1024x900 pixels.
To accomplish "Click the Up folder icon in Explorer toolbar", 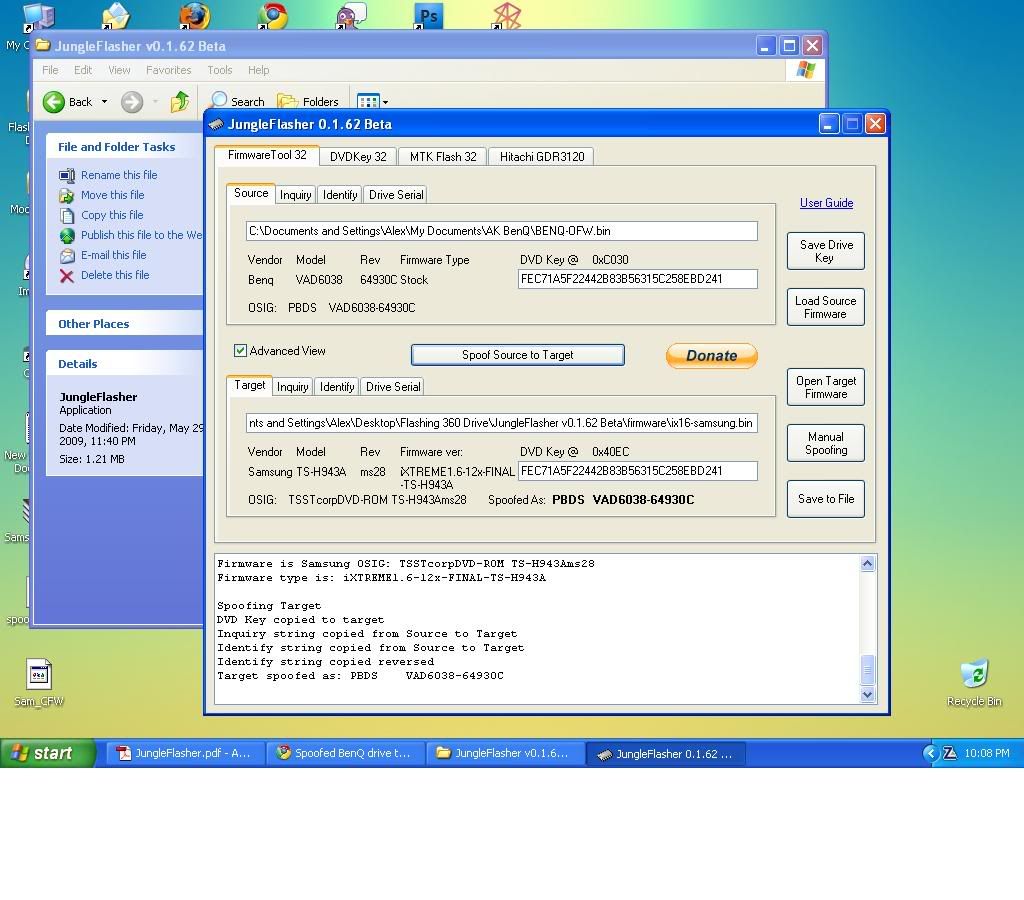I will pos(180,102).
